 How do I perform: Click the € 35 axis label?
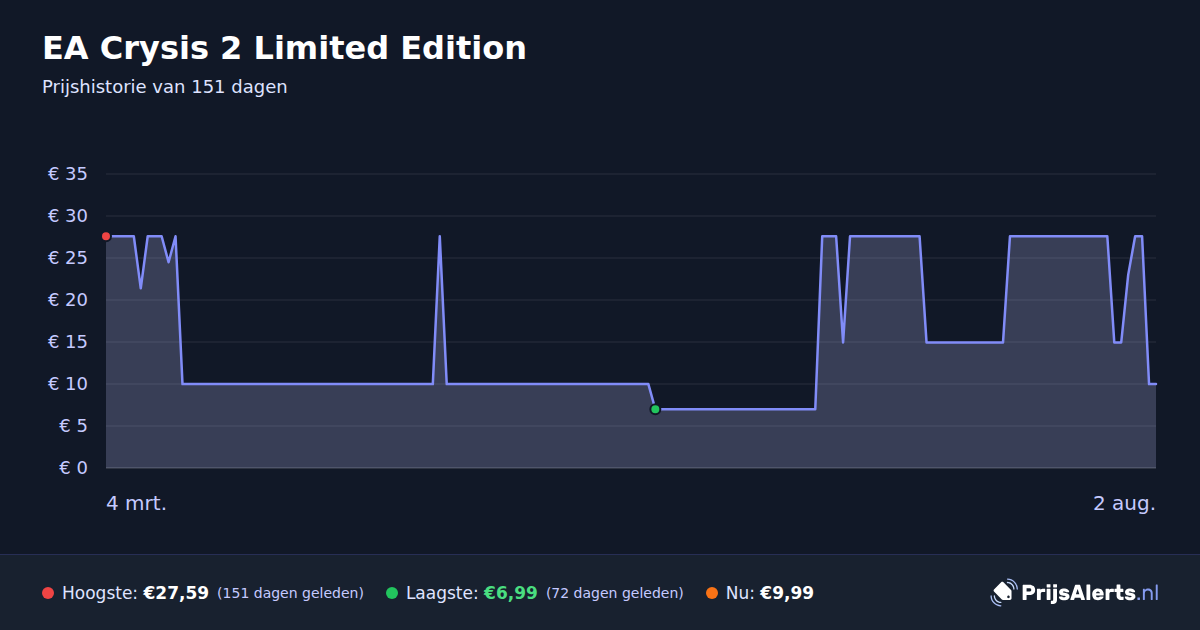[x=68, y=174]
